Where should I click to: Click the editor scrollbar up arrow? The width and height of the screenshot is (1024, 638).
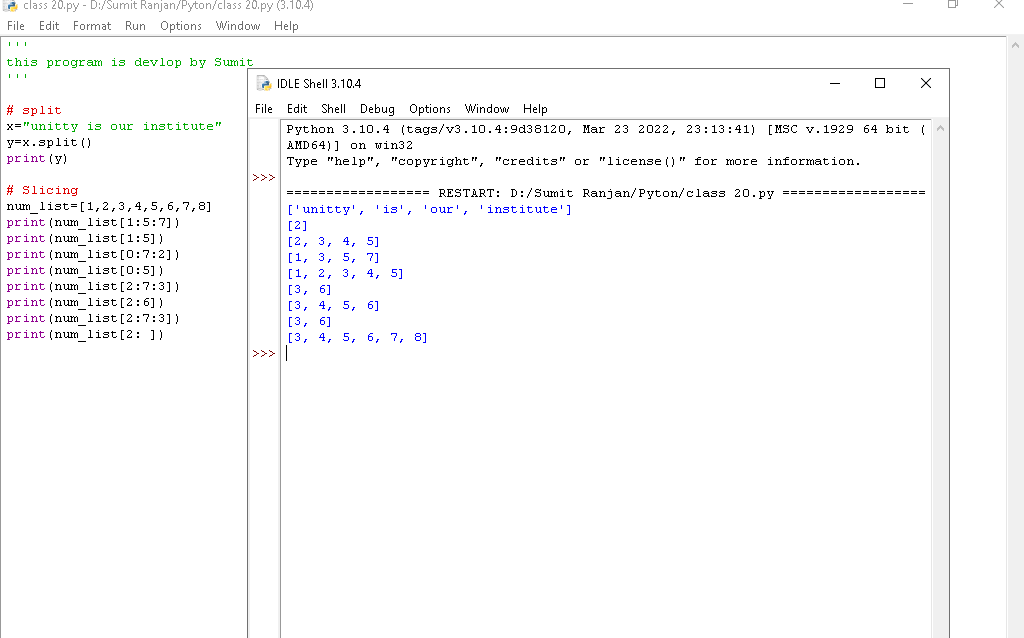[x=1015, y=45]
